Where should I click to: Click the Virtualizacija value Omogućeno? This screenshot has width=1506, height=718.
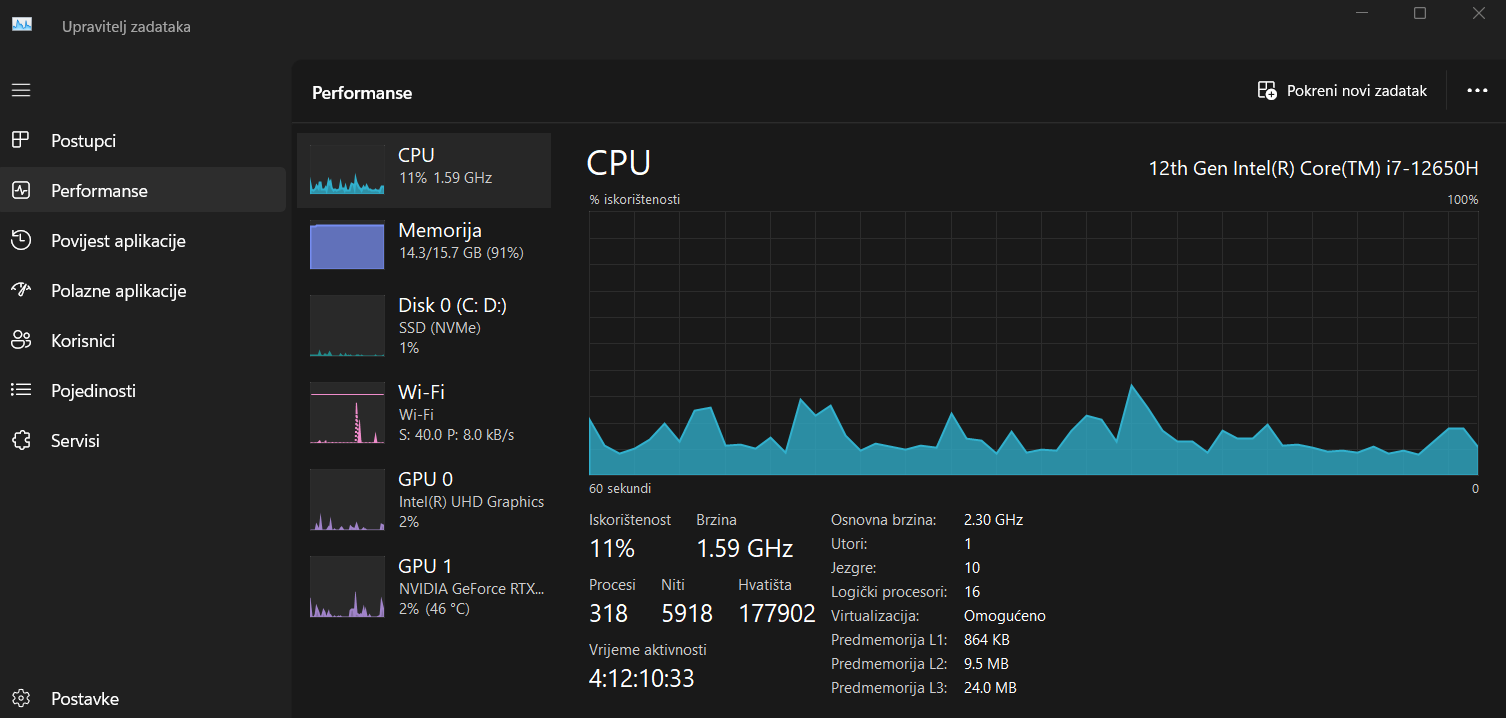[x=1004, y=616]
